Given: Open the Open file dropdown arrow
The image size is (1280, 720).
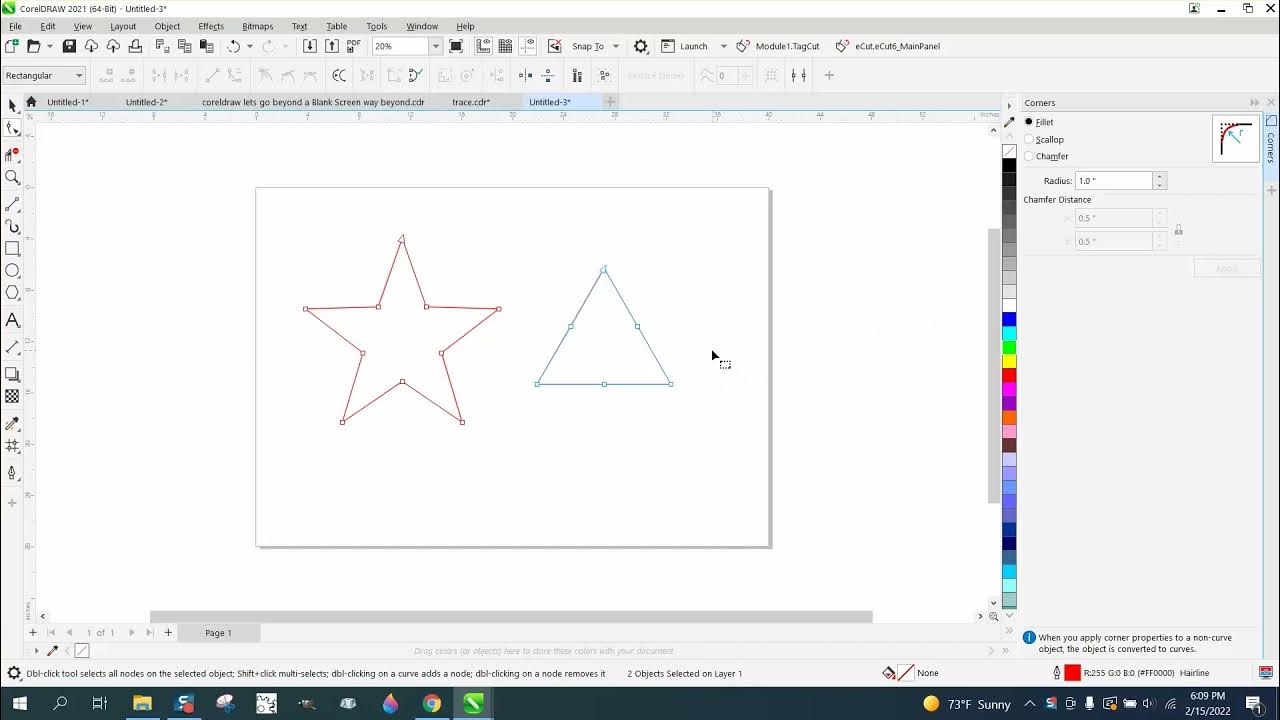Looking at the screenshot, I should 48,46.
